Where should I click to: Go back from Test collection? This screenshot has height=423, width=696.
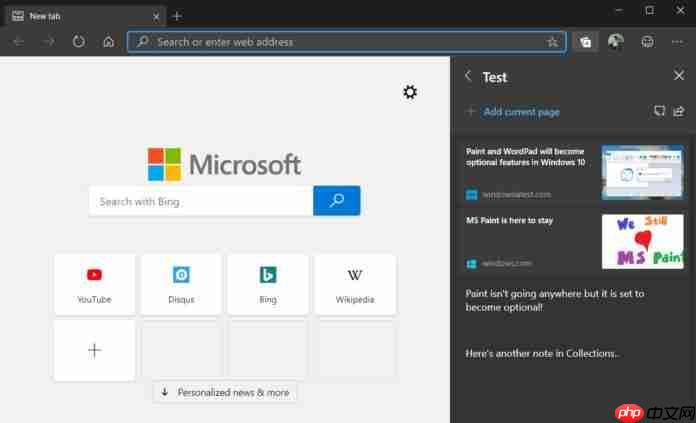pyautogui.click(x=468, y=76)
